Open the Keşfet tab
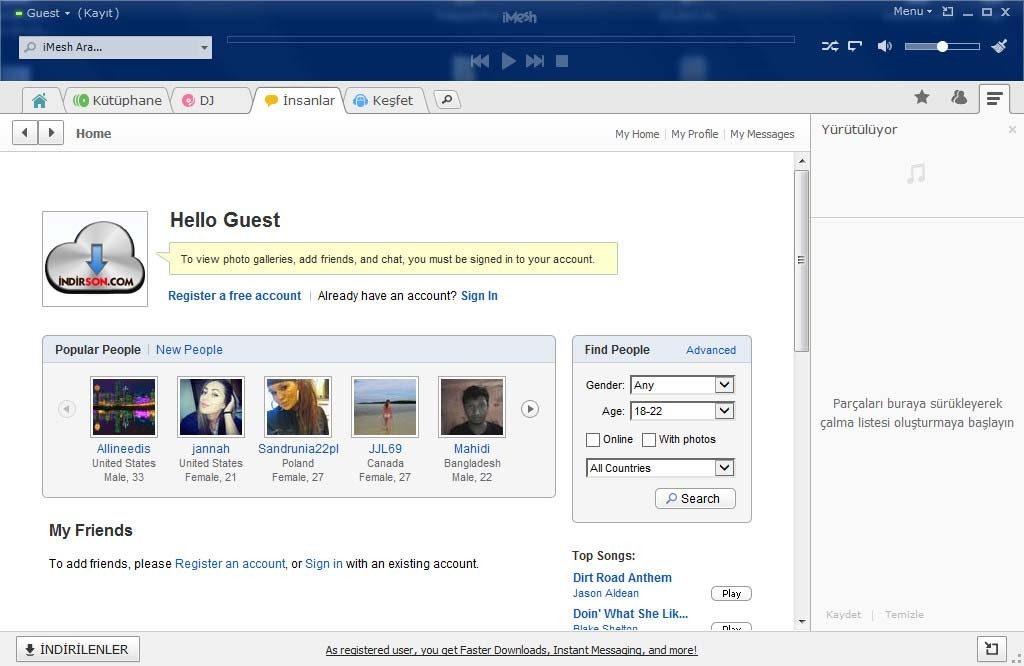Screen dimensions: 1024x666 [383, 101]
